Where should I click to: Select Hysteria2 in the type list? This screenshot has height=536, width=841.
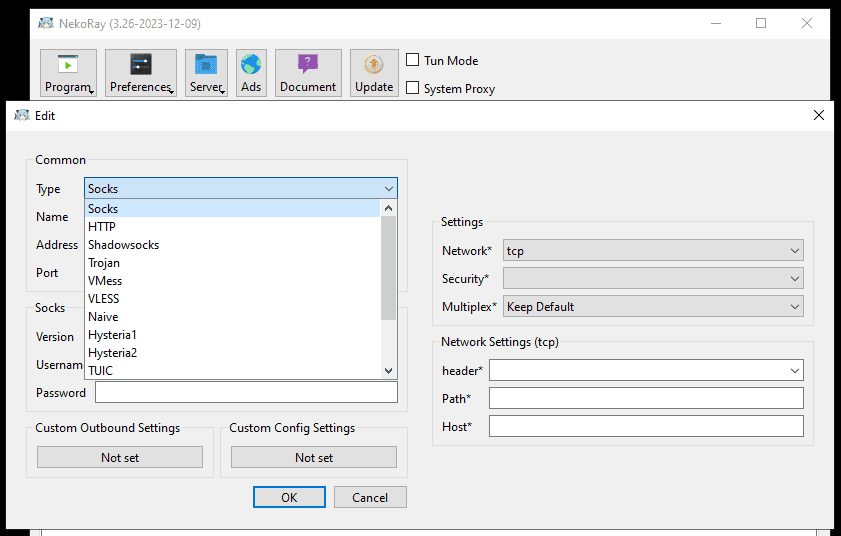pos(233,353)
